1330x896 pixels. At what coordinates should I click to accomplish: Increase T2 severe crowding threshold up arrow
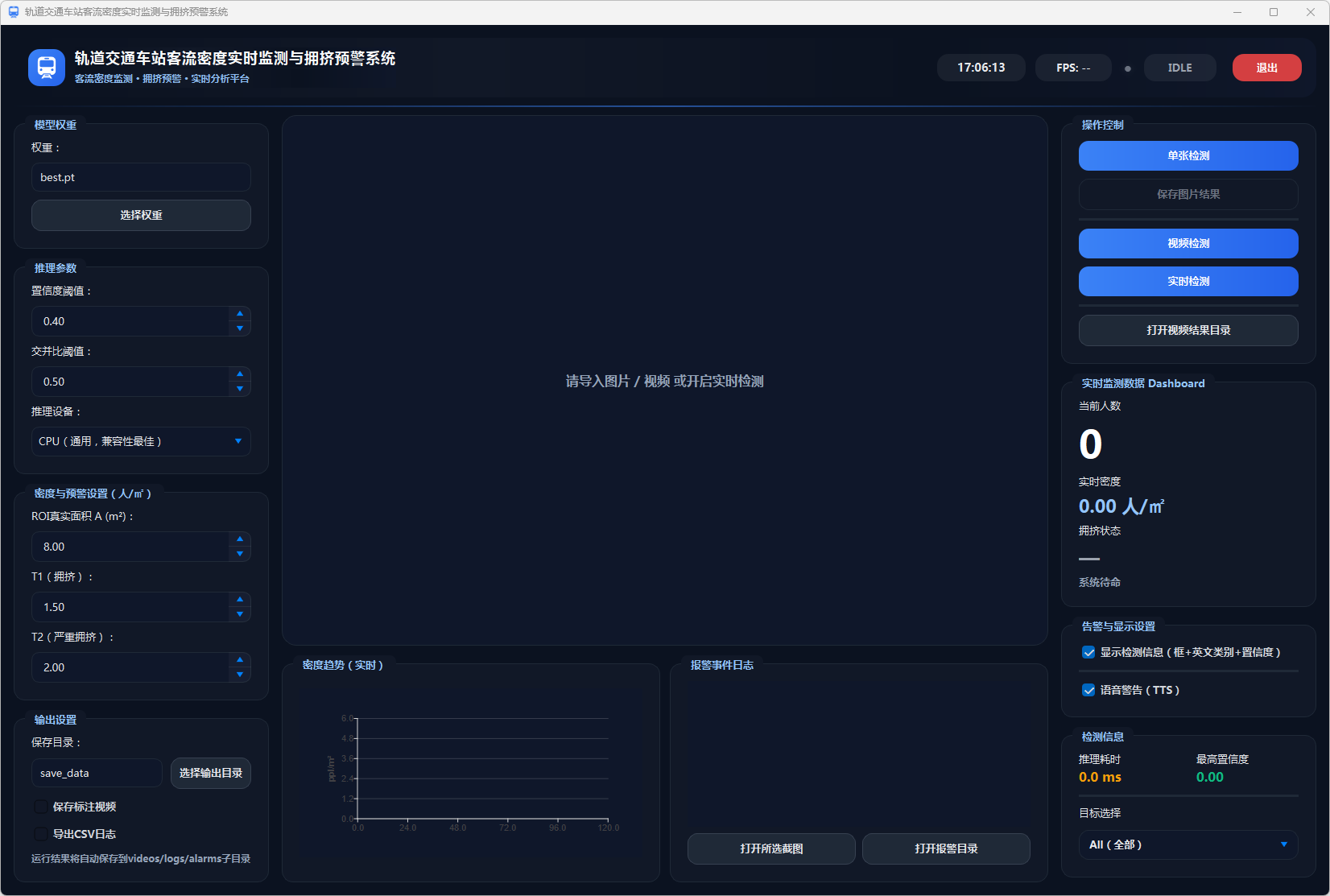[240, 660]
